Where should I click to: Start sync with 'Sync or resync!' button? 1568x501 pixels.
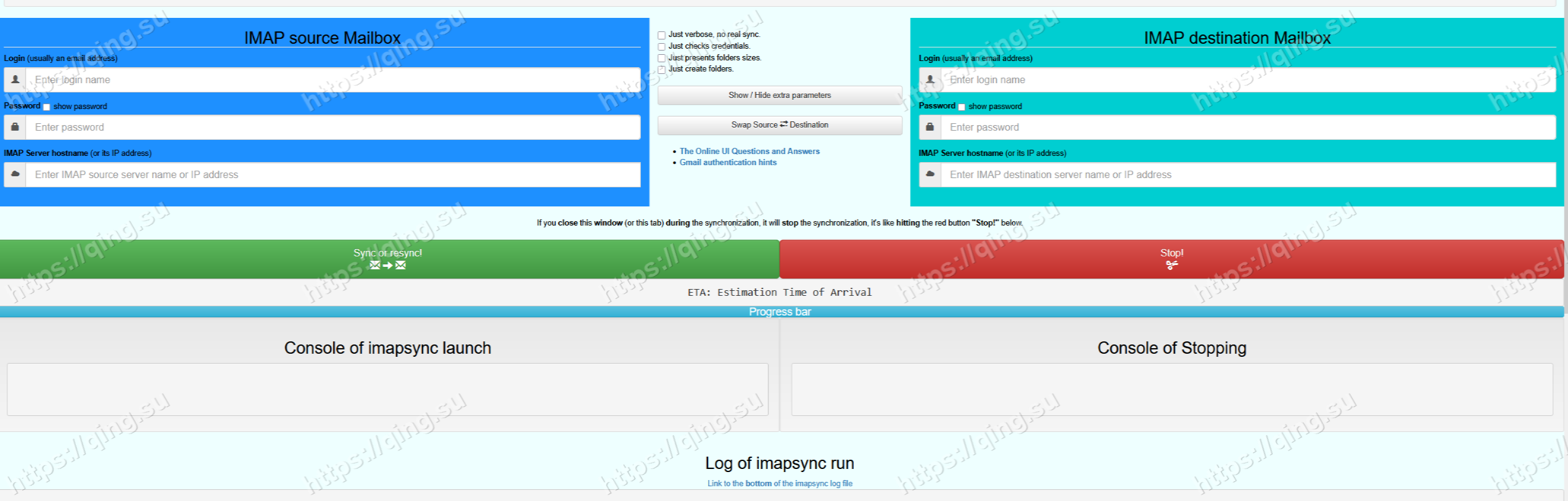tap(389, 259)
